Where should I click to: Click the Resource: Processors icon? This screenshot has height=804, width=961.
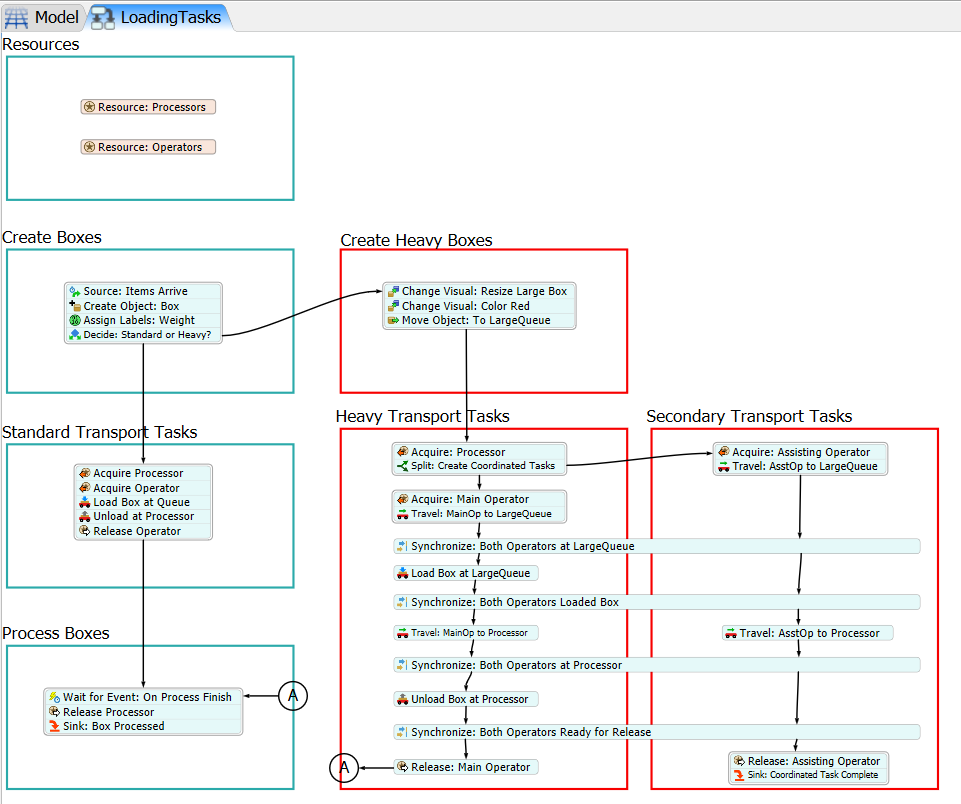click(89, 107)
